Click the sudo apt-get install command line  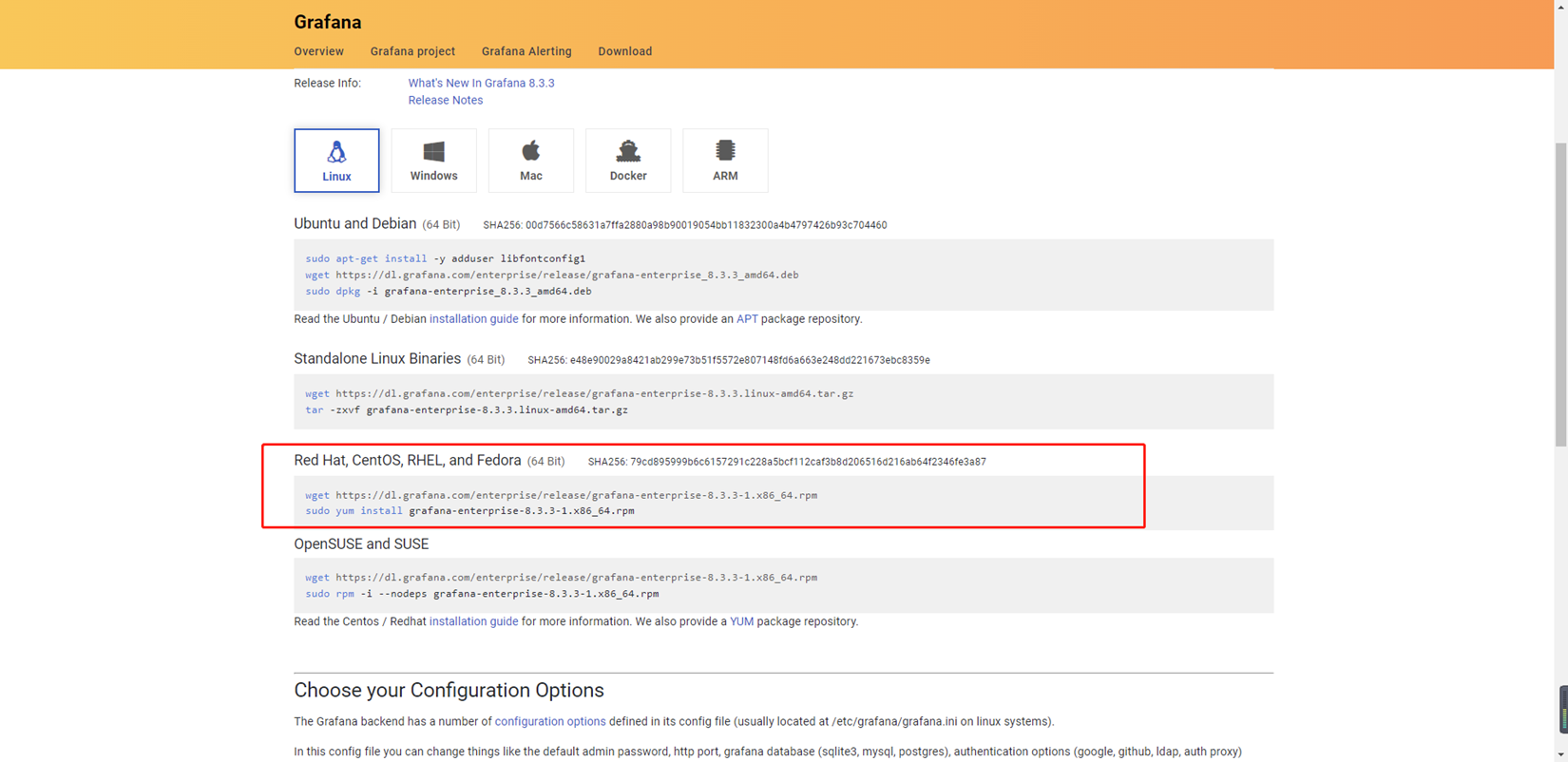pyautogui.click(x=446, y=258)
